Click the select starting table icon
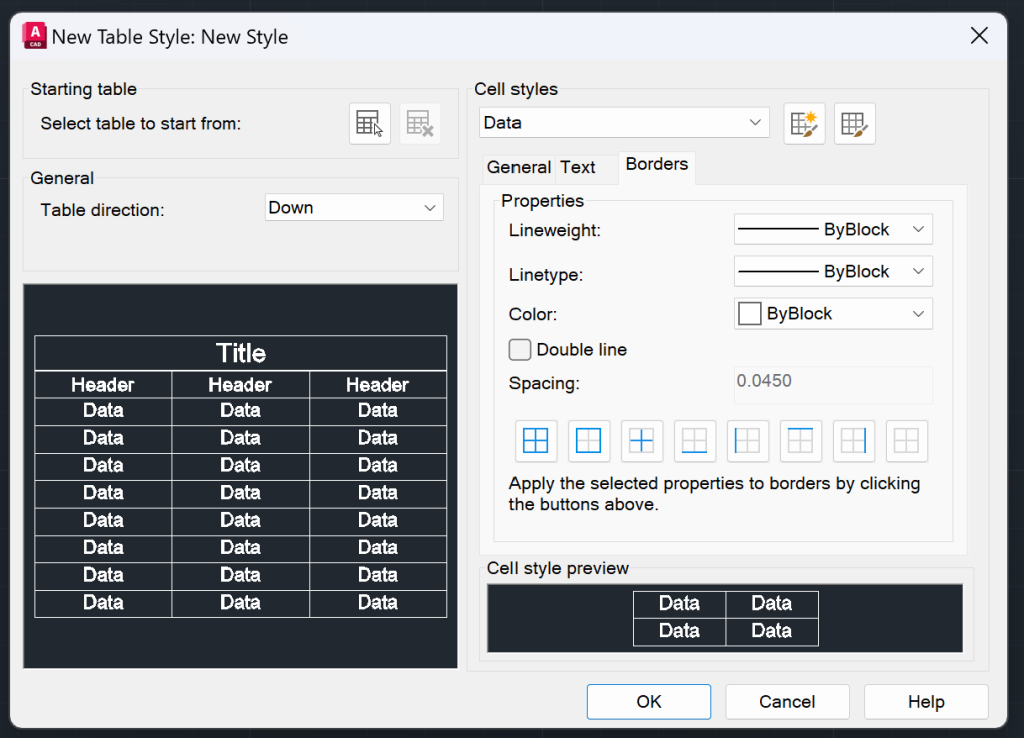The image size is (1024, 738). 370,124
